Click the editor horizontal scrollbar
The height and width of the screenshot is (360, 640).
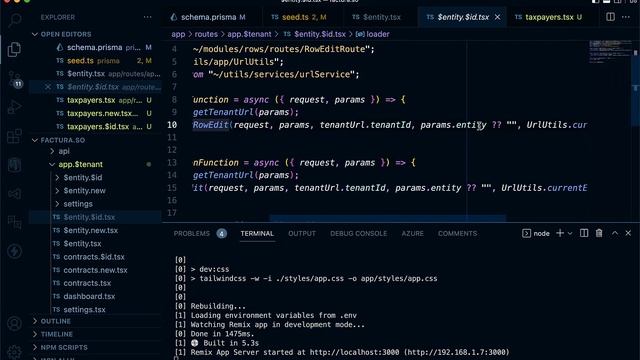387,218
